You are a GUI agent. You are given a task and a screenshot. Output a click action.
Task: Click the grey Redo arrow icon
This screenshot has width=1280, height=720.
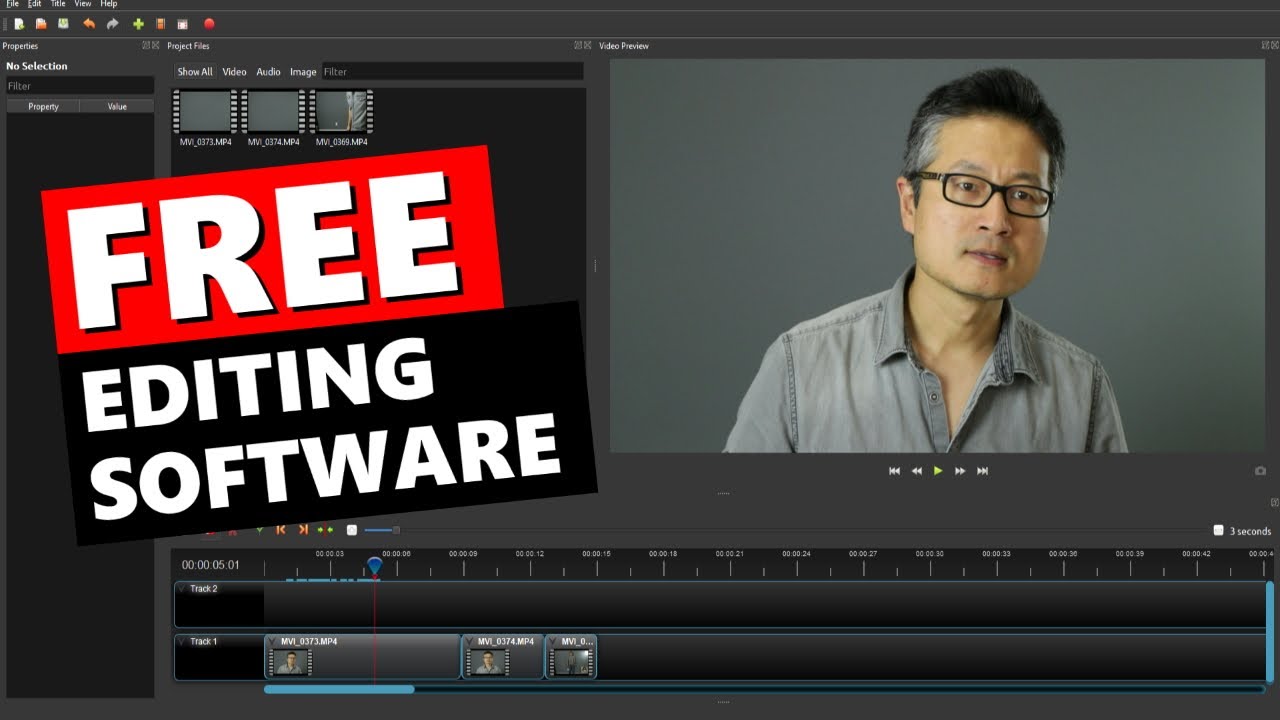tap(112, 23)
